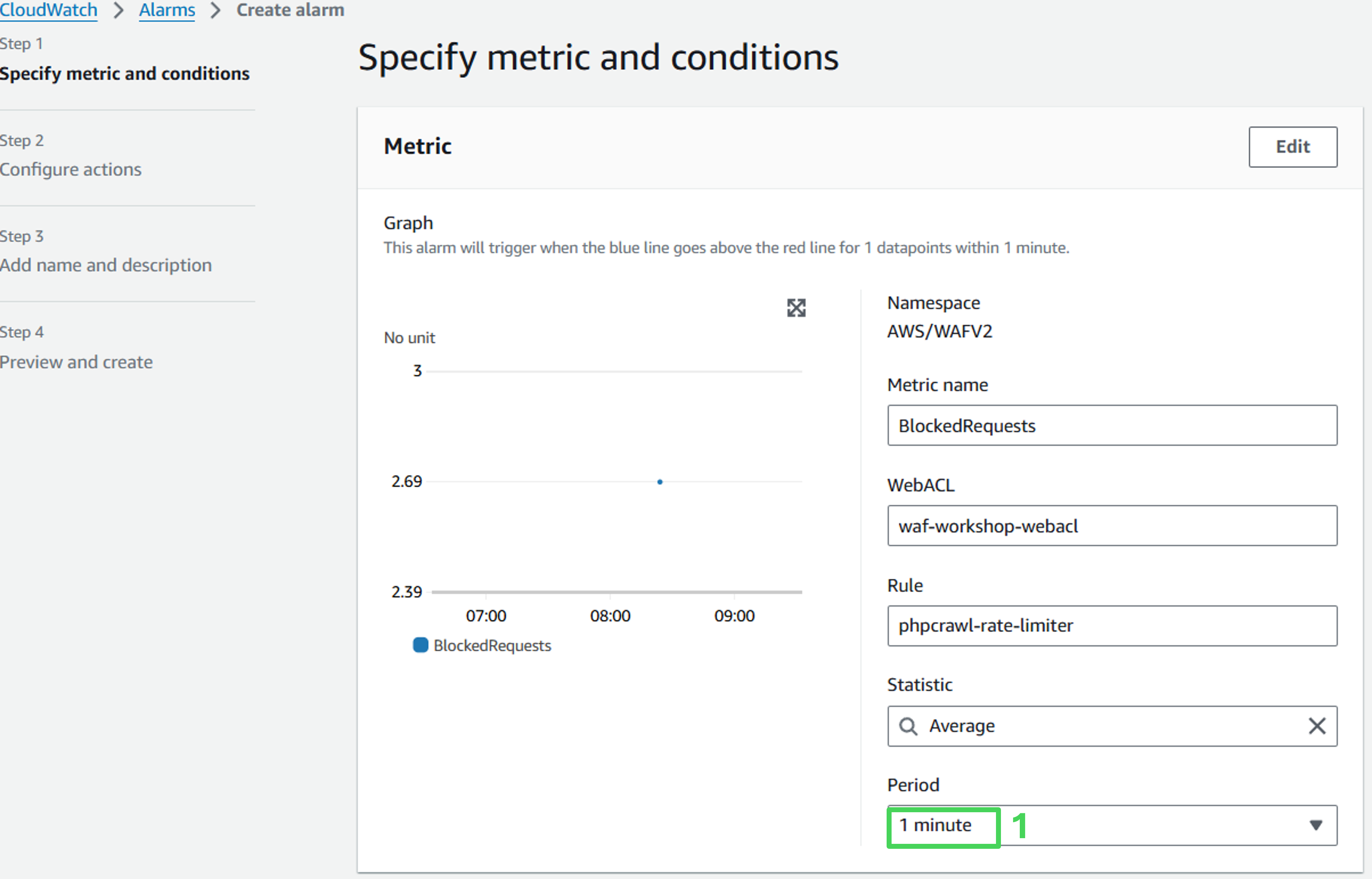Click the Create alarm breadcrumb text
The image size is (1372, 879).
pyautogui.click(x=290, y=10)
